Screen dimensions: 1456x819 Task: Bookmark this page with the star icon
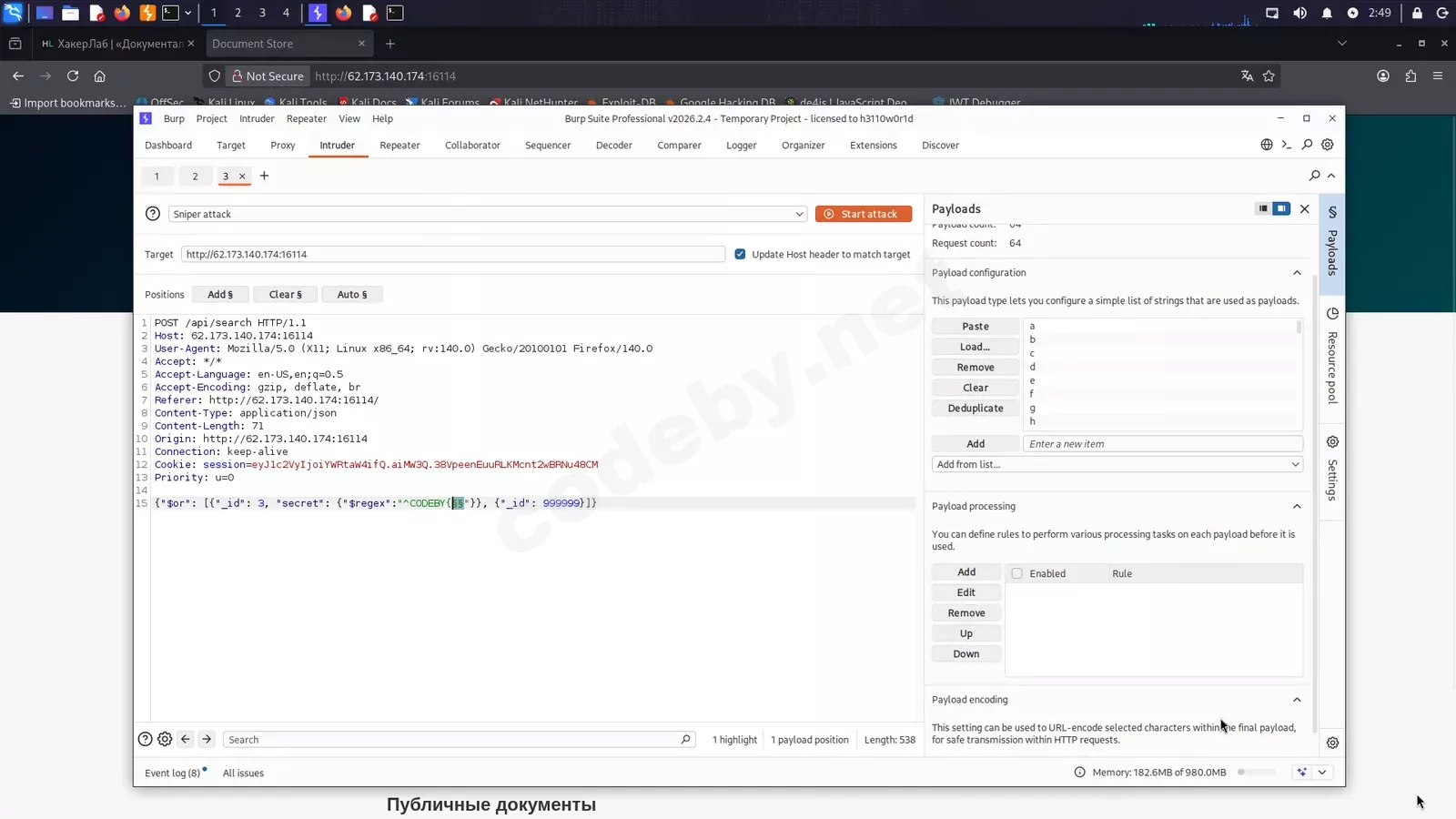tap(1269, 76)
